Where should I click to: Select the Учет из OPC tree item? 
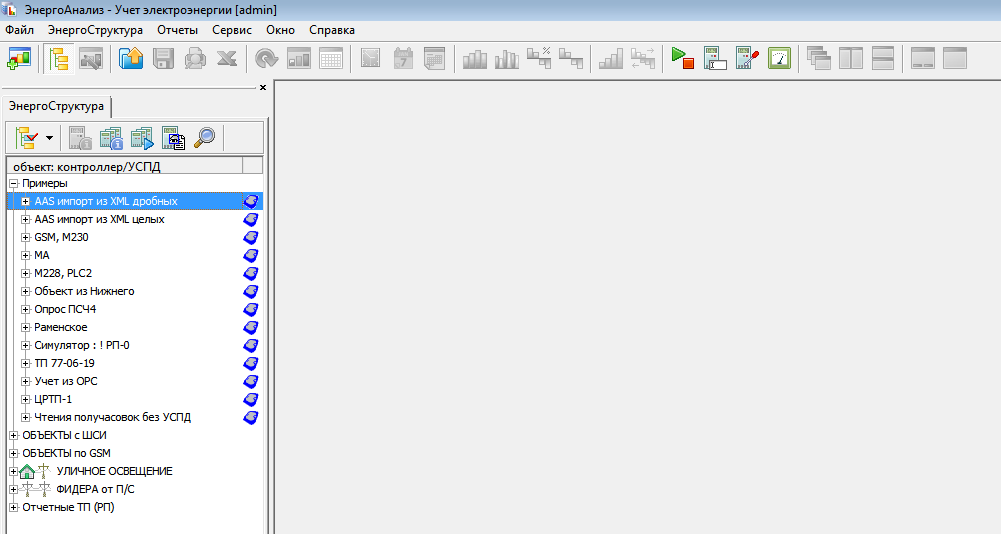(x=66, y=381)
